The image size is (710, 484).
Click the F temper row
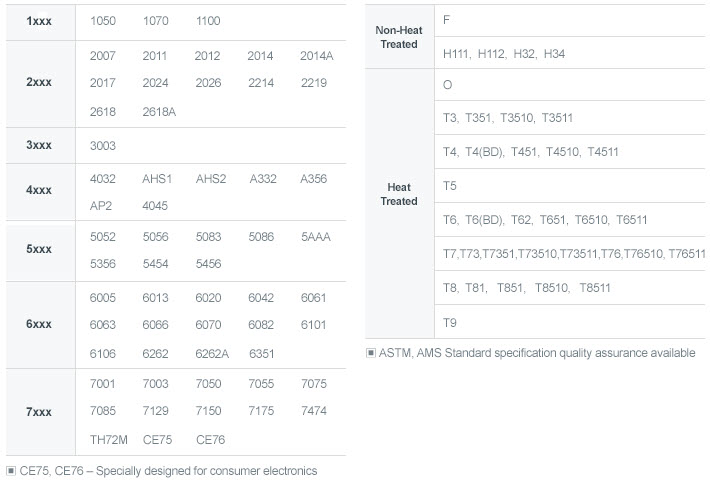click(x=447, y=20)
